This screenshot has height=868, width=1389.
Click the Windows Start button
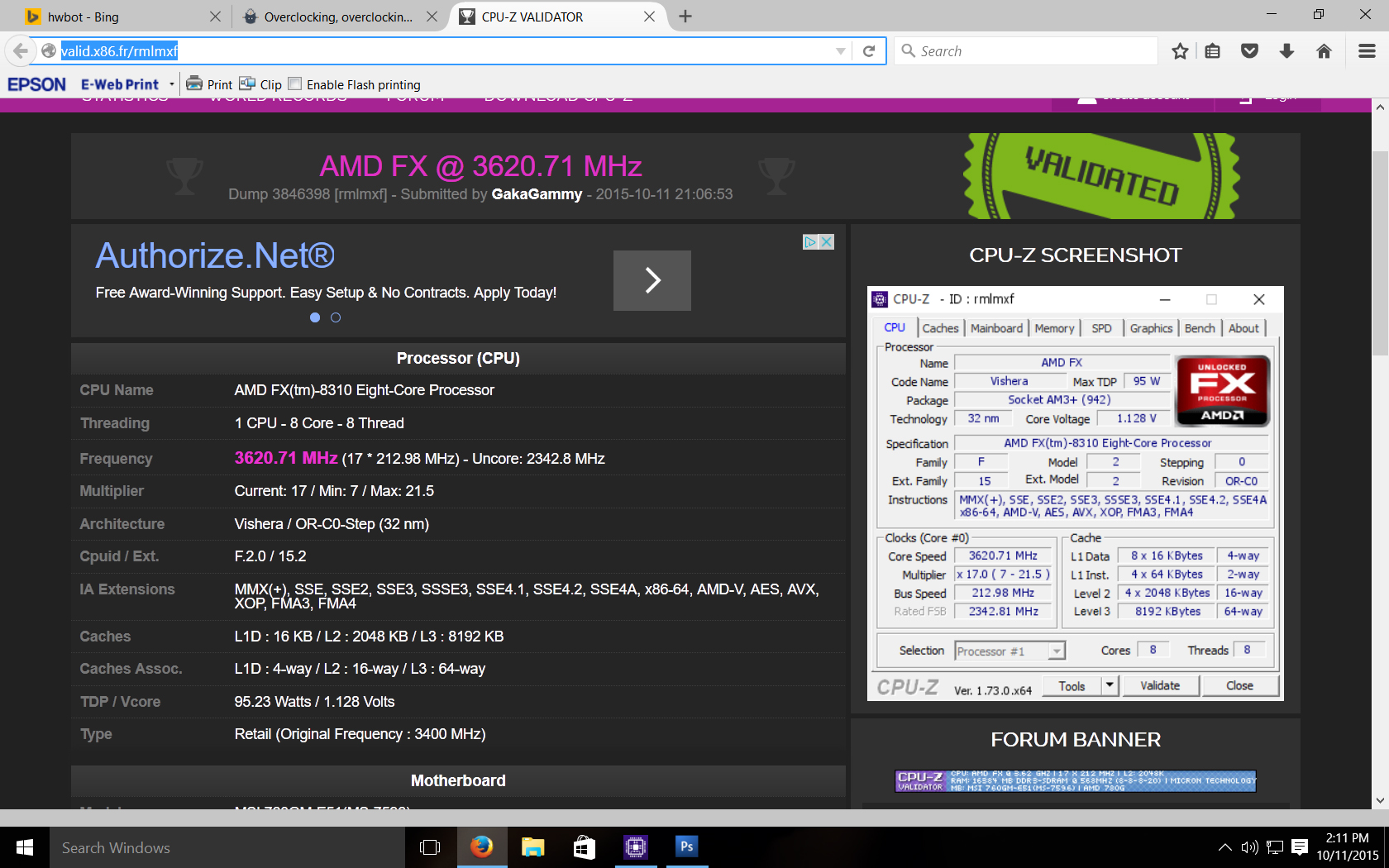(x=25, y=847)
